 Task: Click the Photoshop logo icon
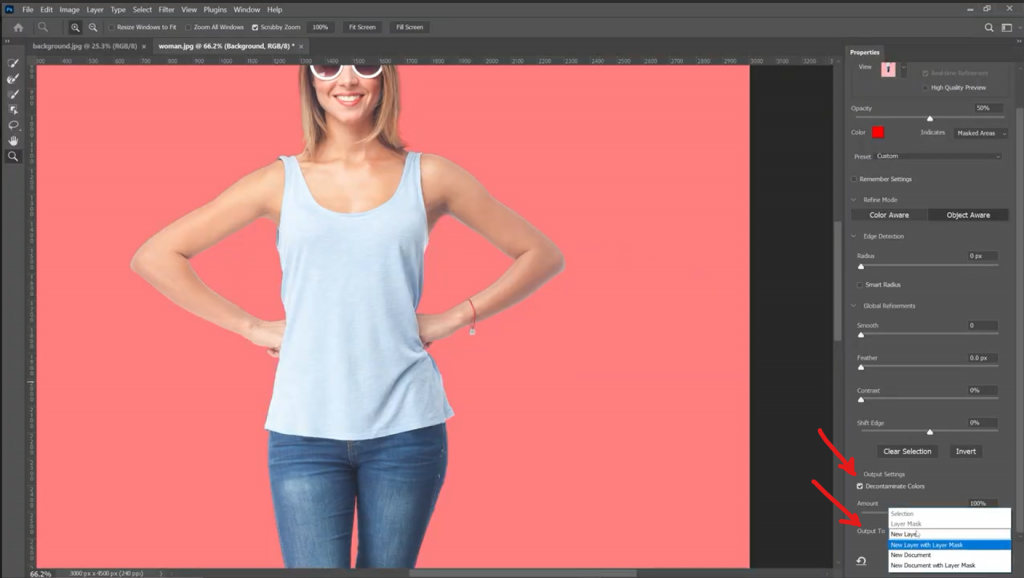click(9, 9)
